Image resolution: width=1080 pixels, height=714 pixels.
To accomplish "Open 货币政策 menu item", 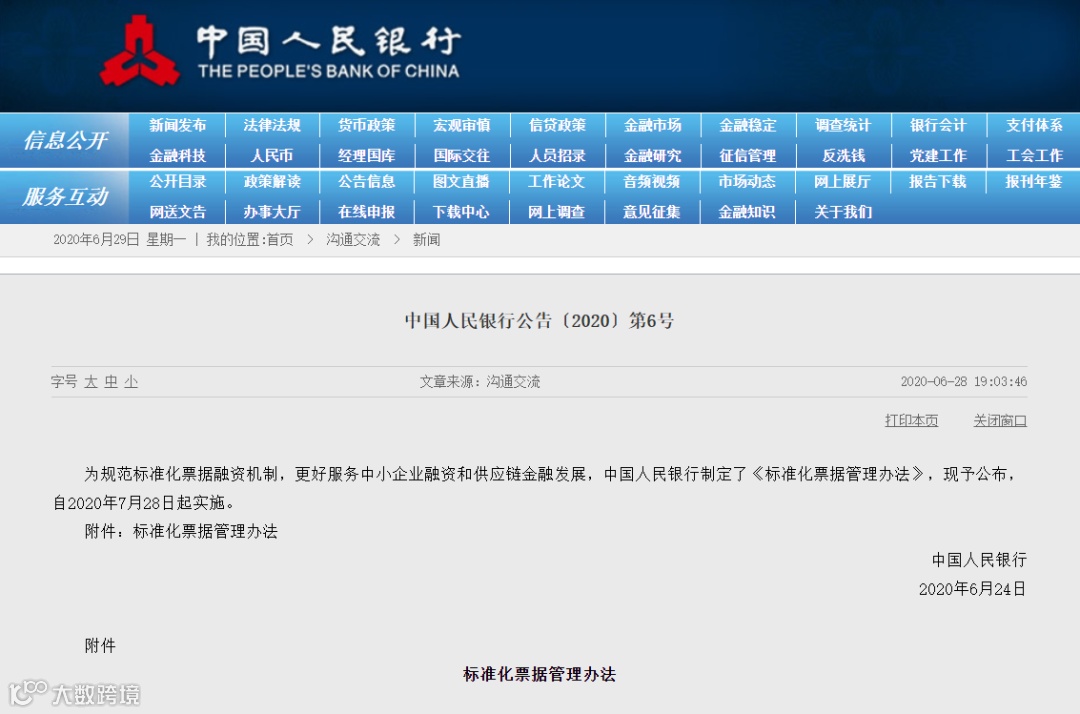I will (367, 125).
